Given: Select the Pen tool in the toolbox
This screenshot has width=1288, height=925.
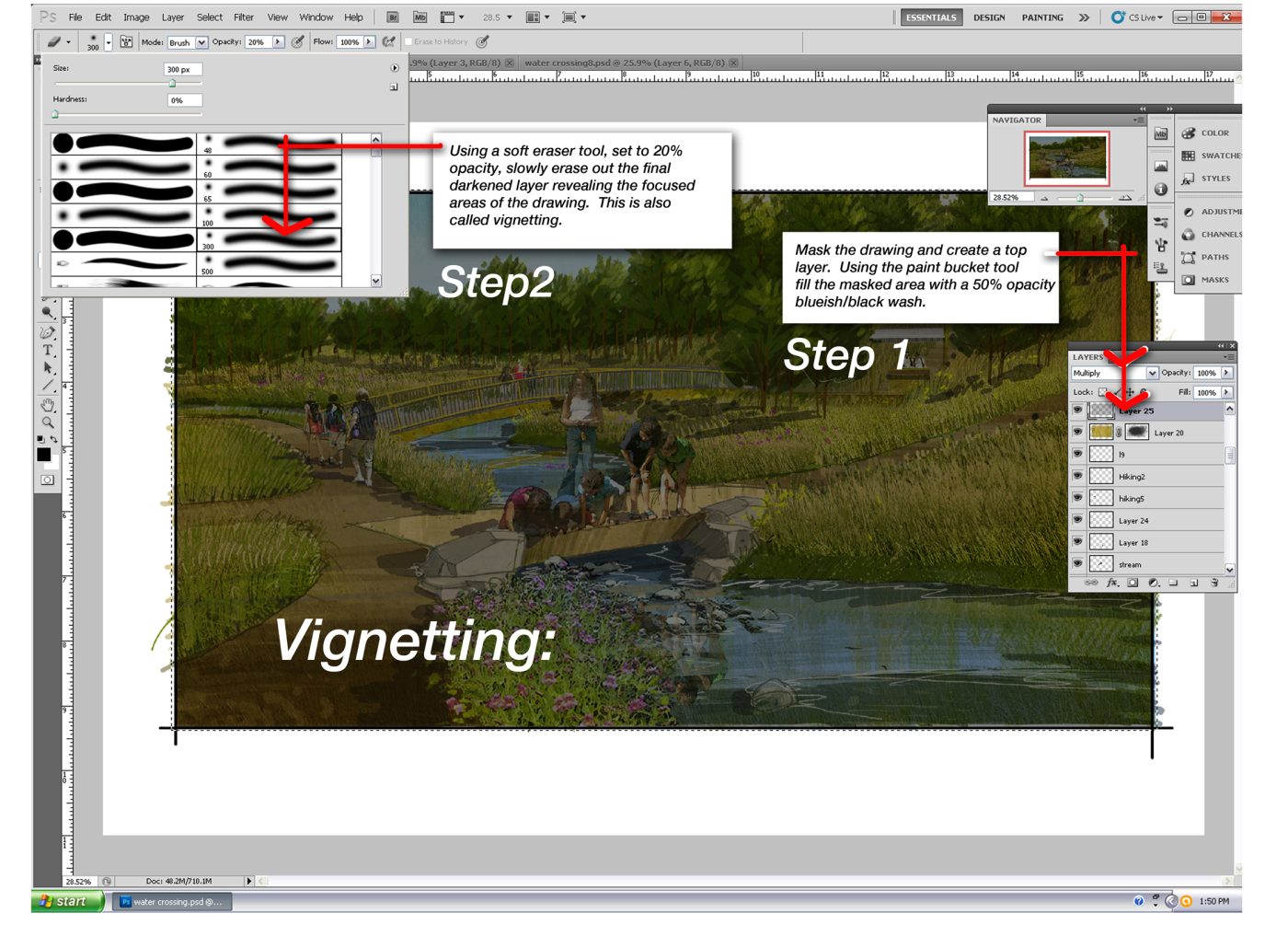Looking at the screenshot, I should click(48, 332).
